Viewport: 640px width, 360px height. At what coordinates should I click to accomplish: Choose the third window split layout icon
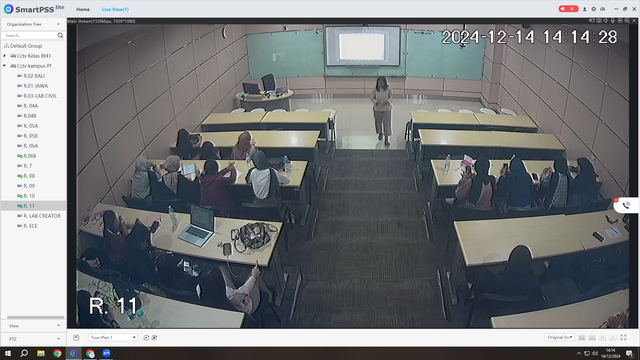(602, 338)
